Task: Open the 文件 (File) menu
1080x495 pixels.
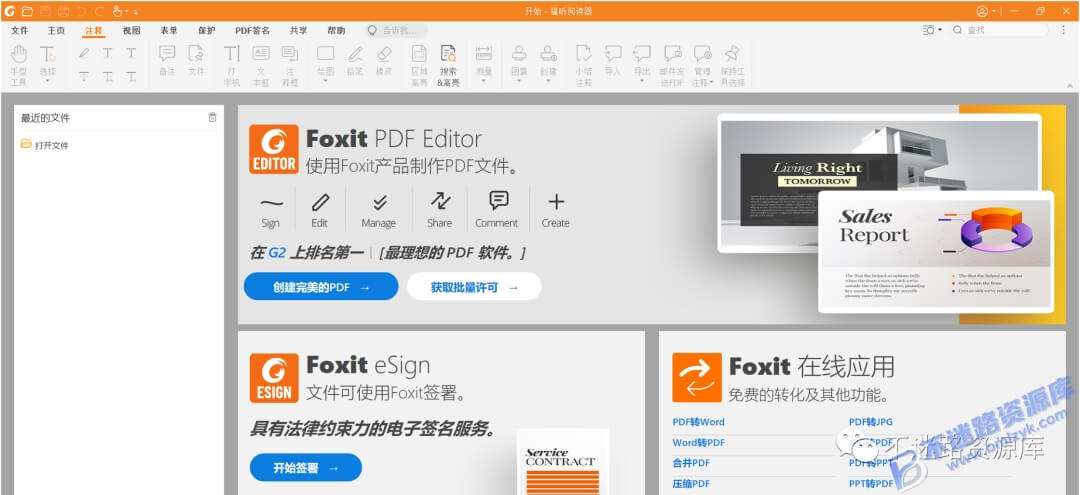Action: click(x=19, y=30)
